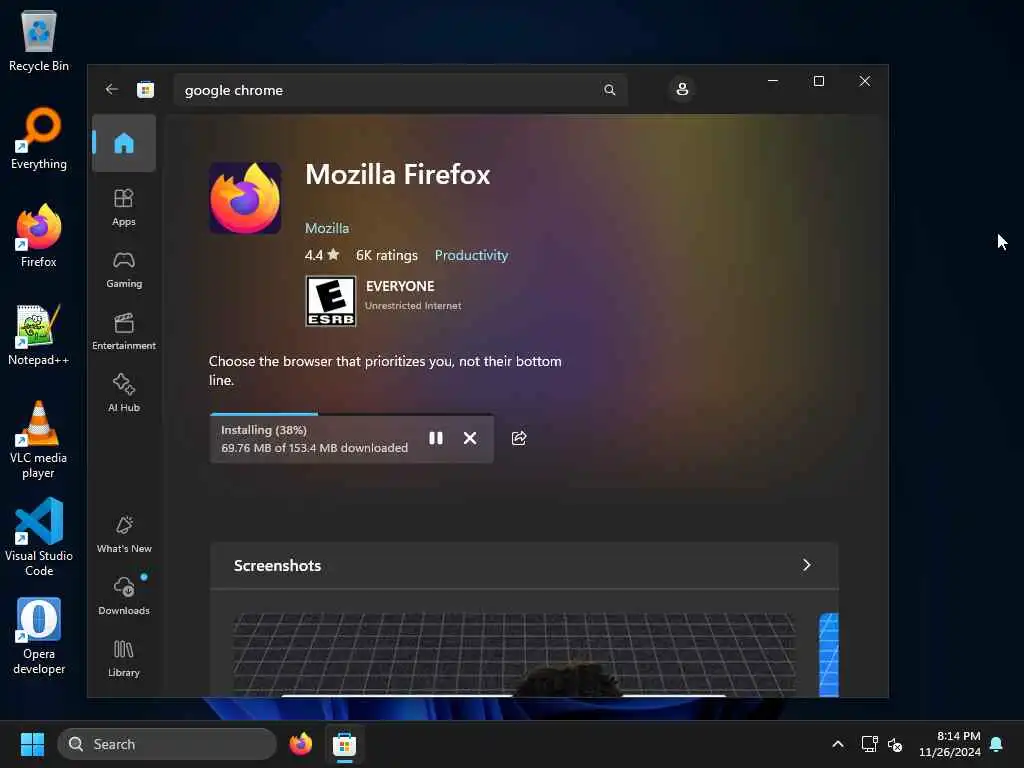Open the Apps section in sidebar
The image size is (1024, 768).
pos(124,207)
